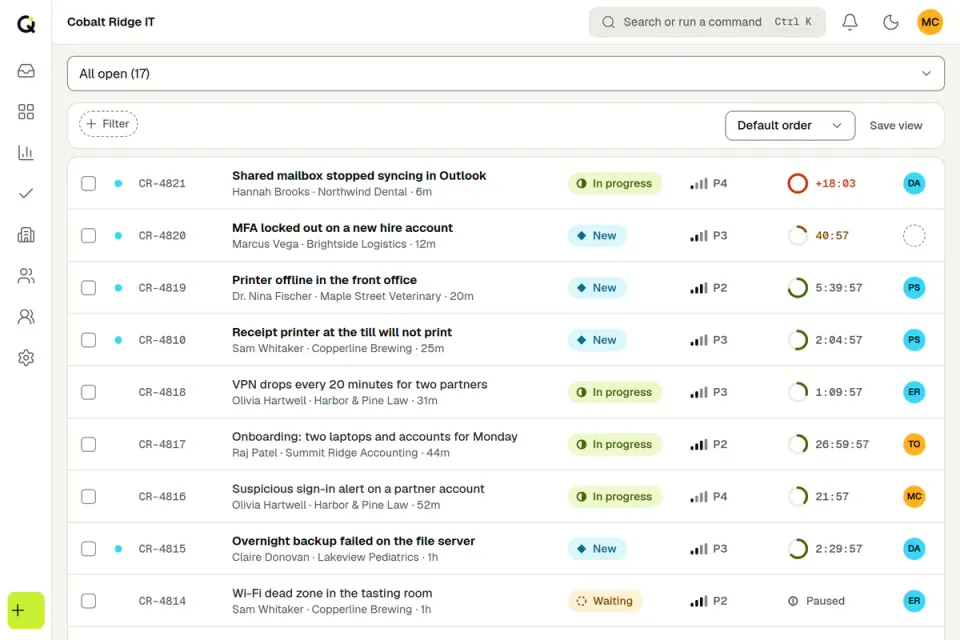Click the empty unassigned avatar on CR-4820
Viewport: 960px width, 640px height.
click(914, 235)
